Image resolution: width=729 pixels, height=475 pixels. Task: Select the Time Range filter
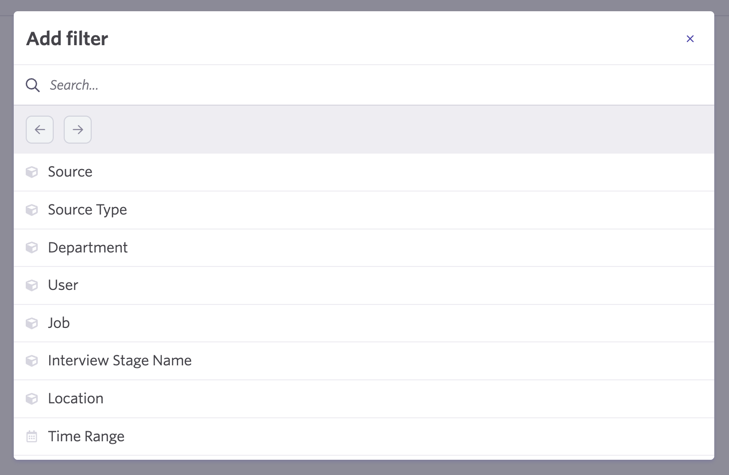pos(364,436)
